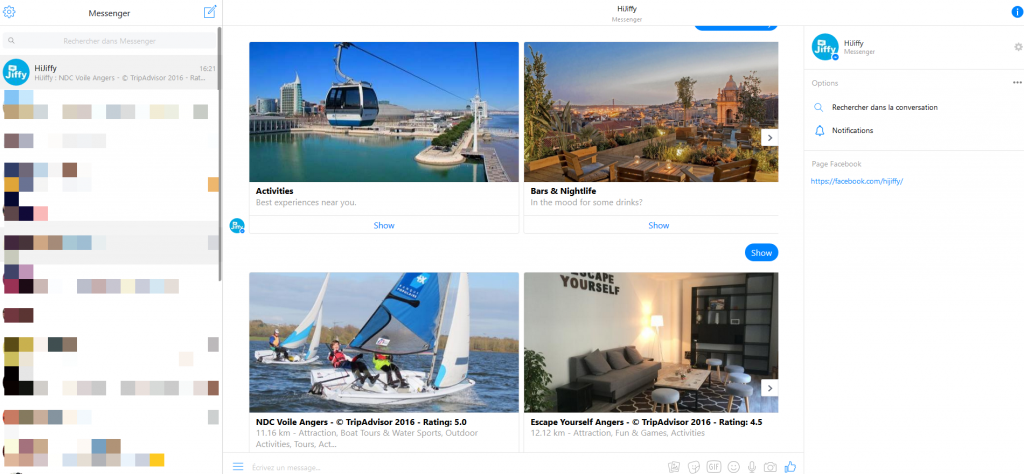Viewport: 1024px width, 474px height.
Task: Focus the Rechercher dans Messenger search field
Action: tap(109, 40)
